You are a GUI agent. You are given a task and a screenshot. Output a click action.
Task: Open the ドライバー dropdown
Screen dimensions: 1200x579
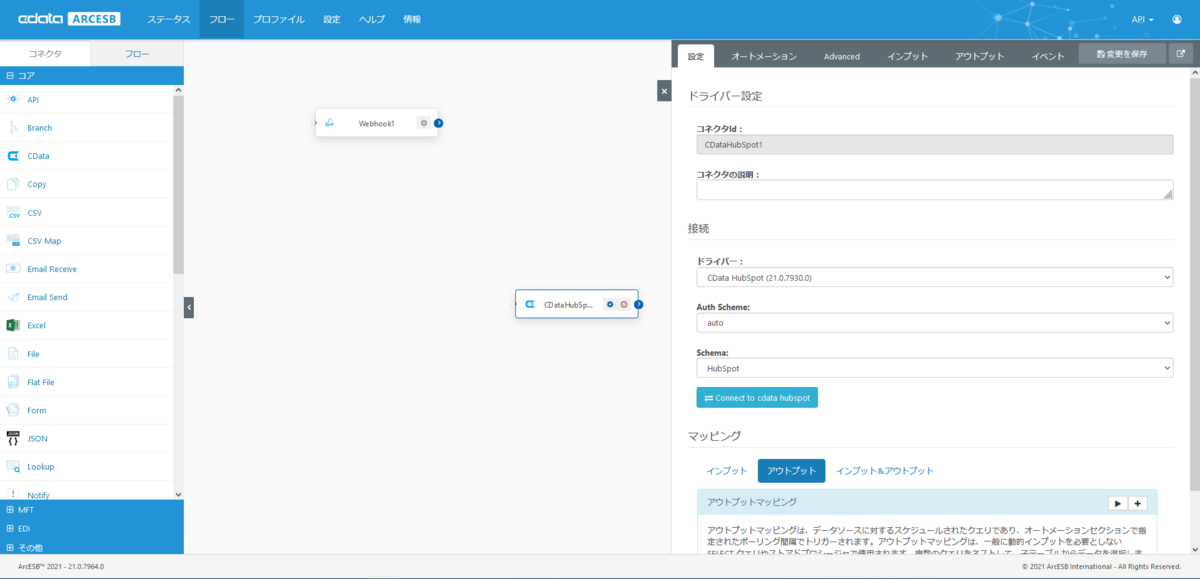click(935, 277)
